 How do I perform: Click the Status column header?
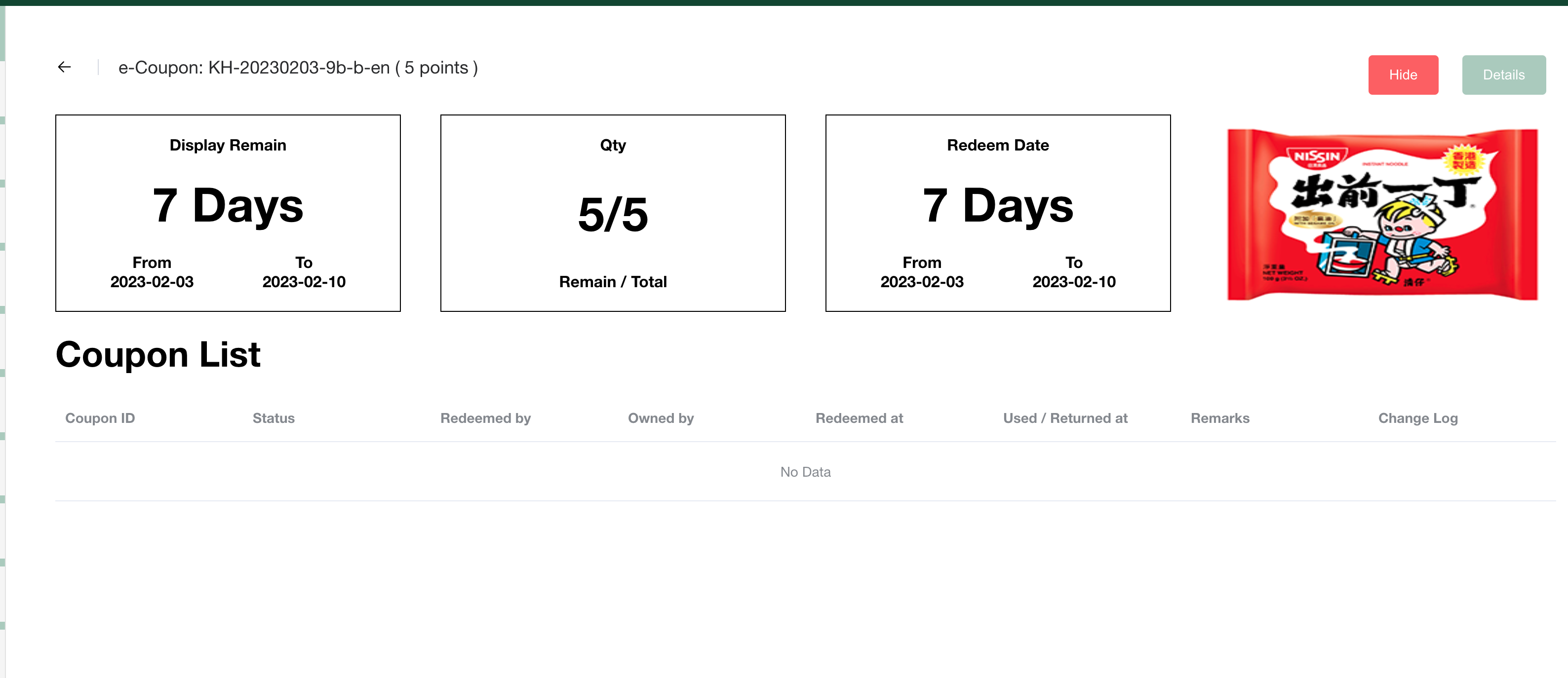274,418
